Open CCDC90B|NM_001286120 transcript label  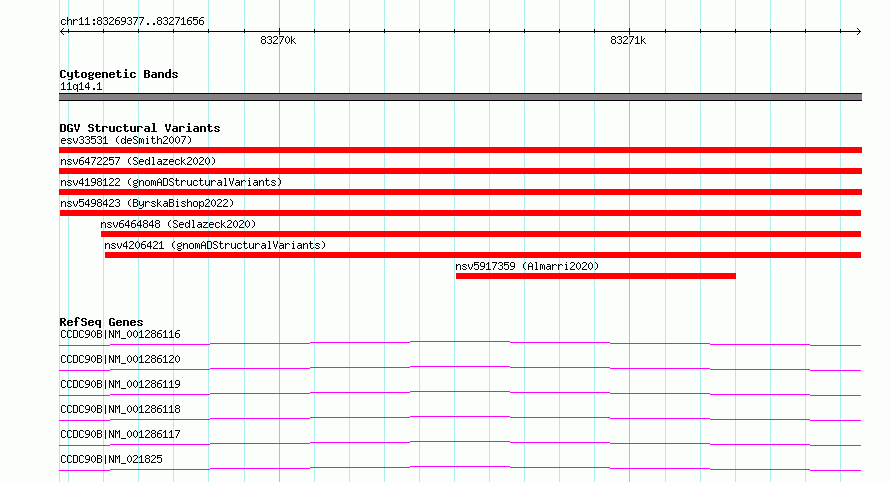(x=120, y=359)
